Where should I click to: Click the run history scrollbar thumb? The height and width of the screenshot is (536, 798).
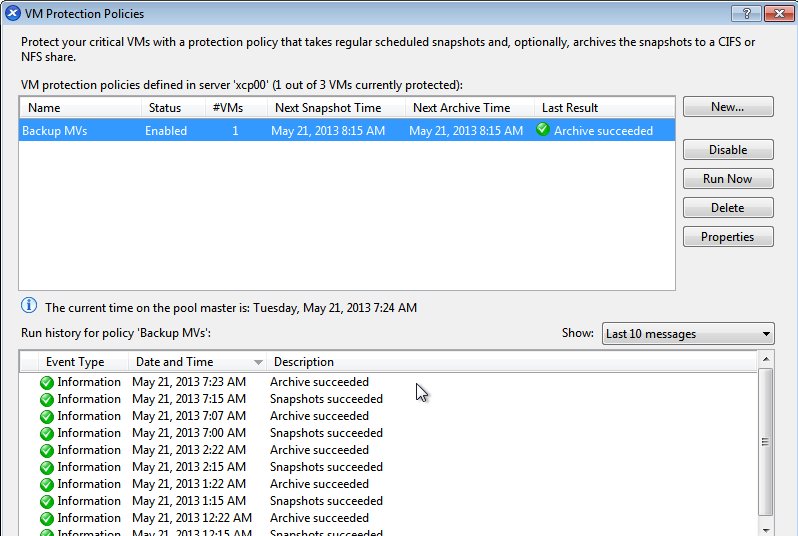pyautogui.click(x=766, y=442)
